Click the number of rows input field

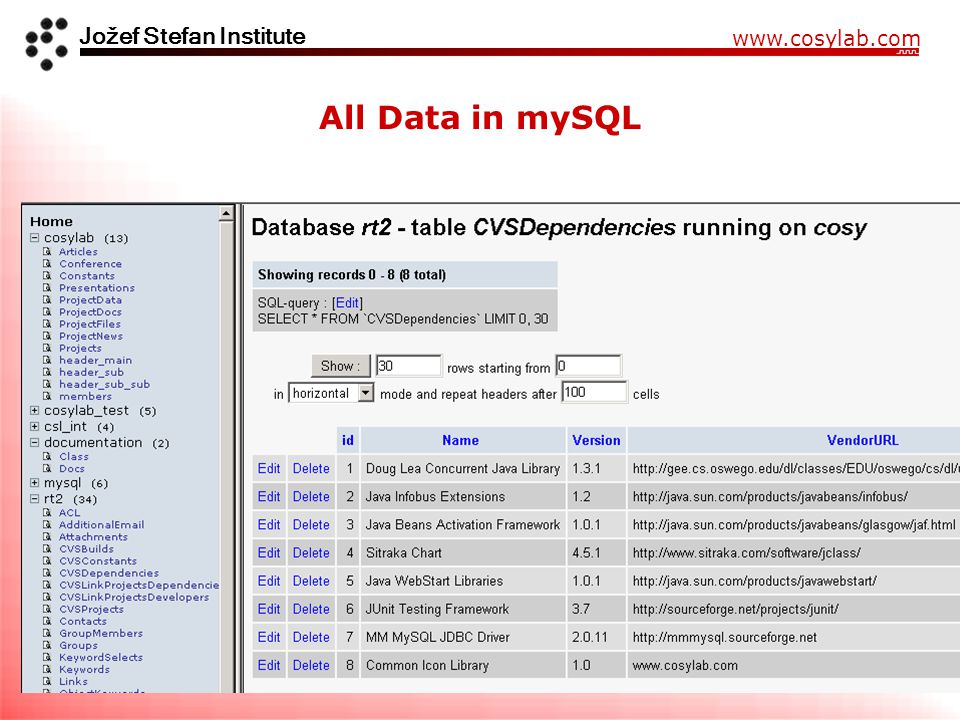pos(408,366)
